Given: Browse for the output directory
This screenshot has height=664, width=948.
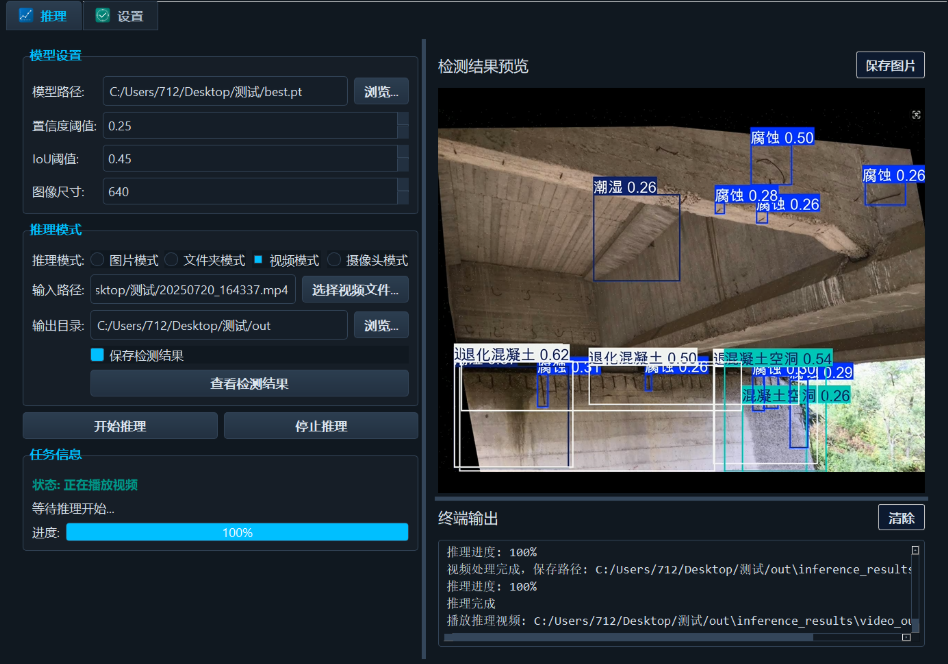Looking at the screenshot, I should (x=380, y=324).
